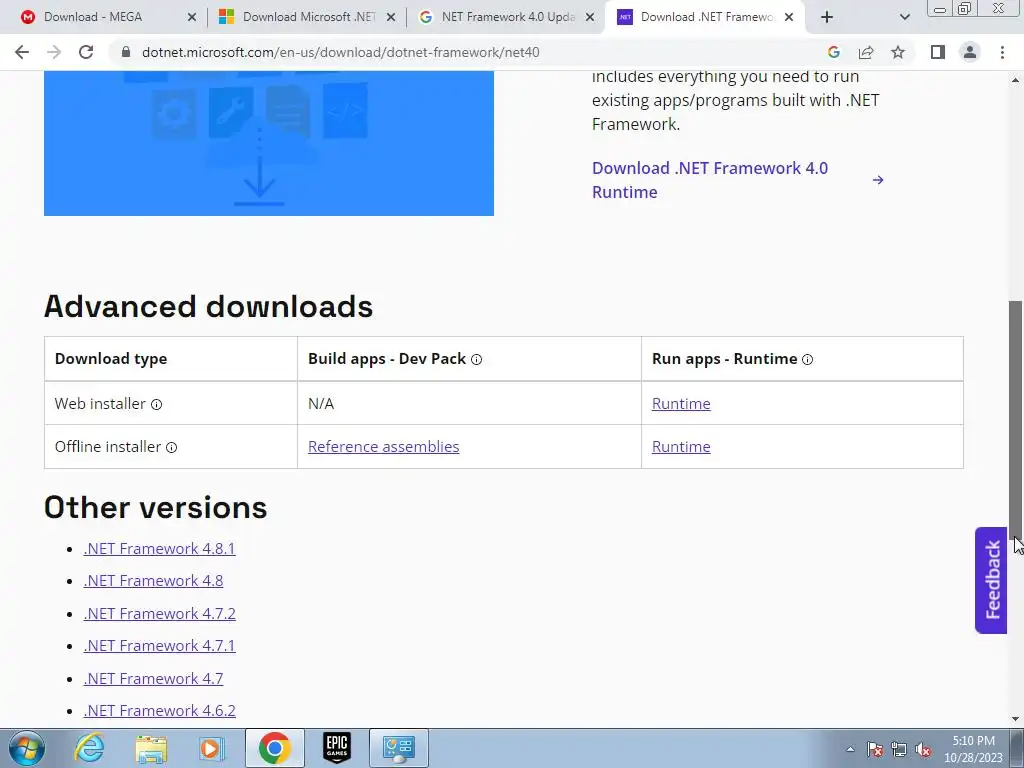This screenshot has height=768, width=1024.
Task: Click the scrollbar up arrow
Action: pos(1016,80)
